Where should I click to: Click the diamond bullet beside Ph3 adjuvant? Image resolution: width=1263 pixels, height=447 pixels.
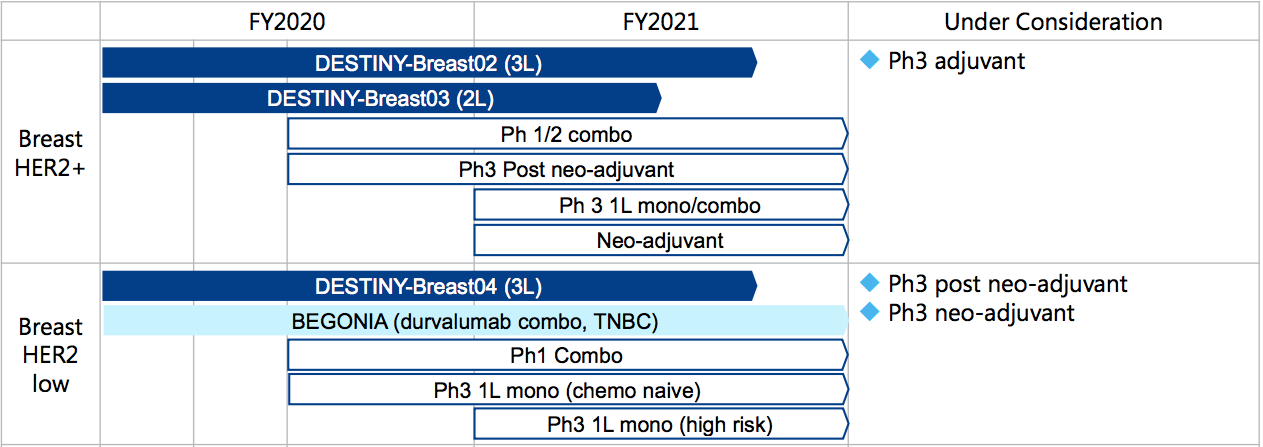869,61
